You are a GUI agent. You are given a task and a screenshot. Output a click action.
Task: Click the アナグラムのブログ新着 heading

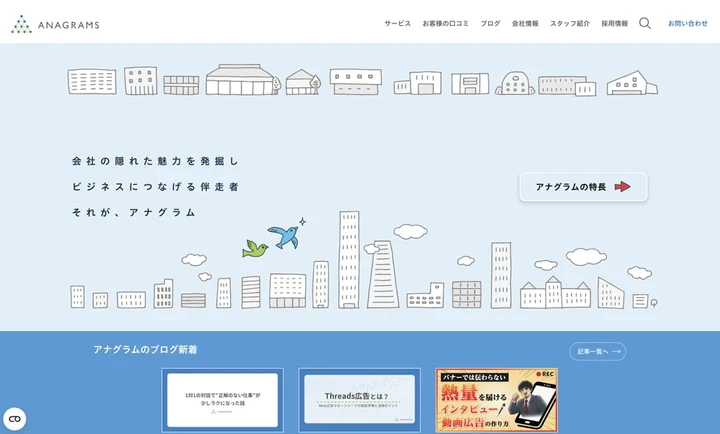pyautogui.click(x=145, y=349)
